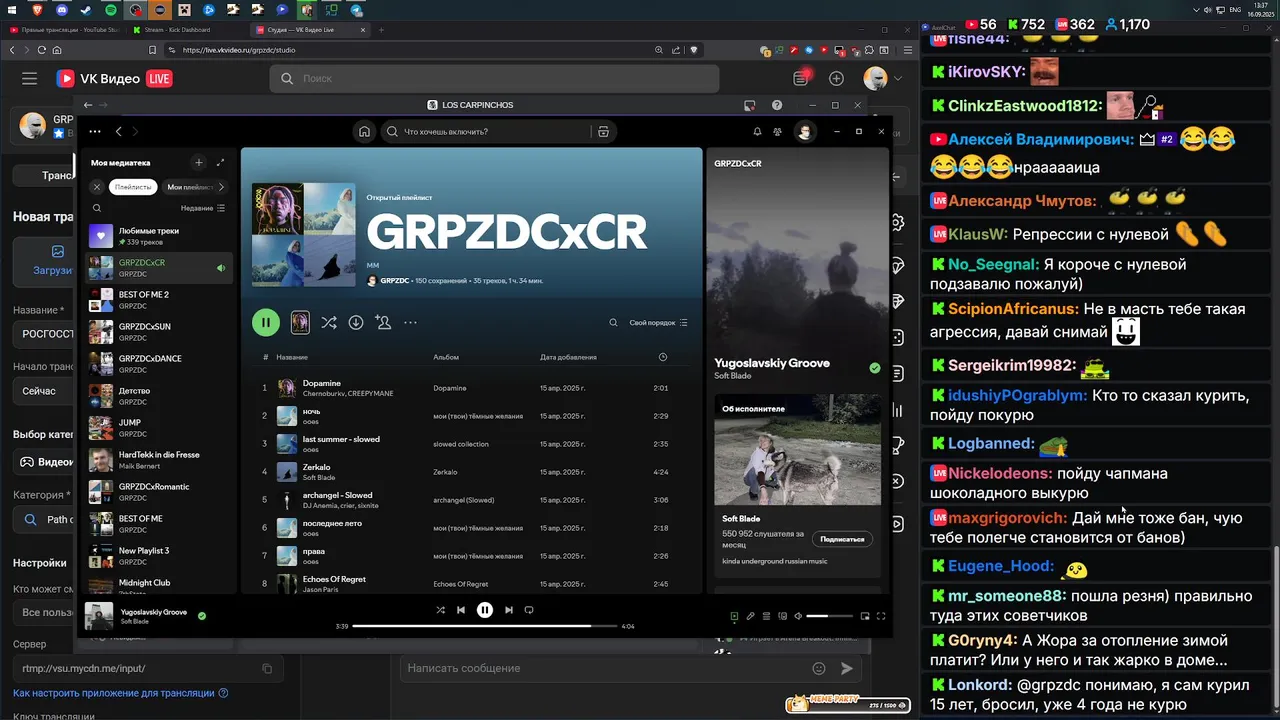Viewport: 1280px width, 720px height.
Task: Toggle shuffle in the bottom player bar
Action: 441,610
